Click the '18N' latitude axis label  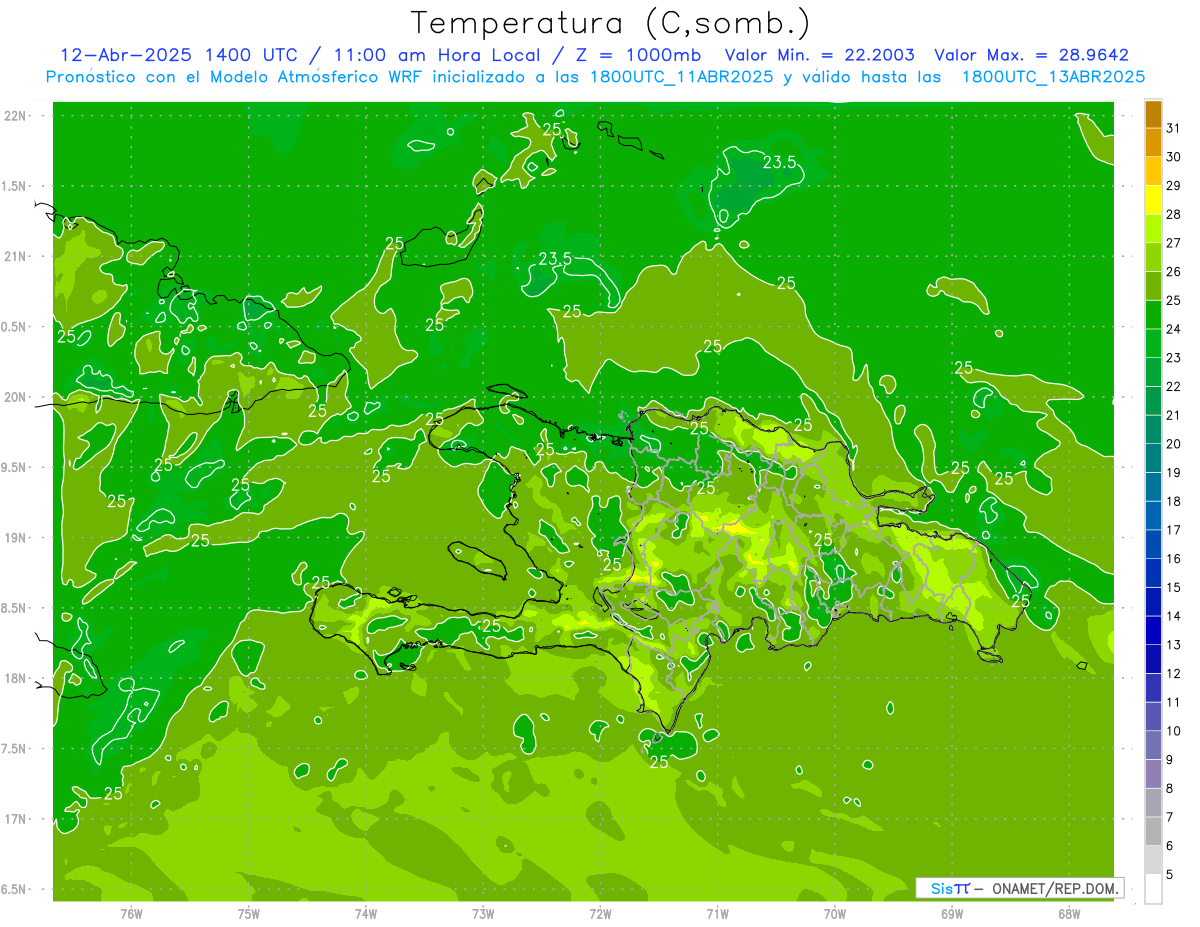click(14, 678)
